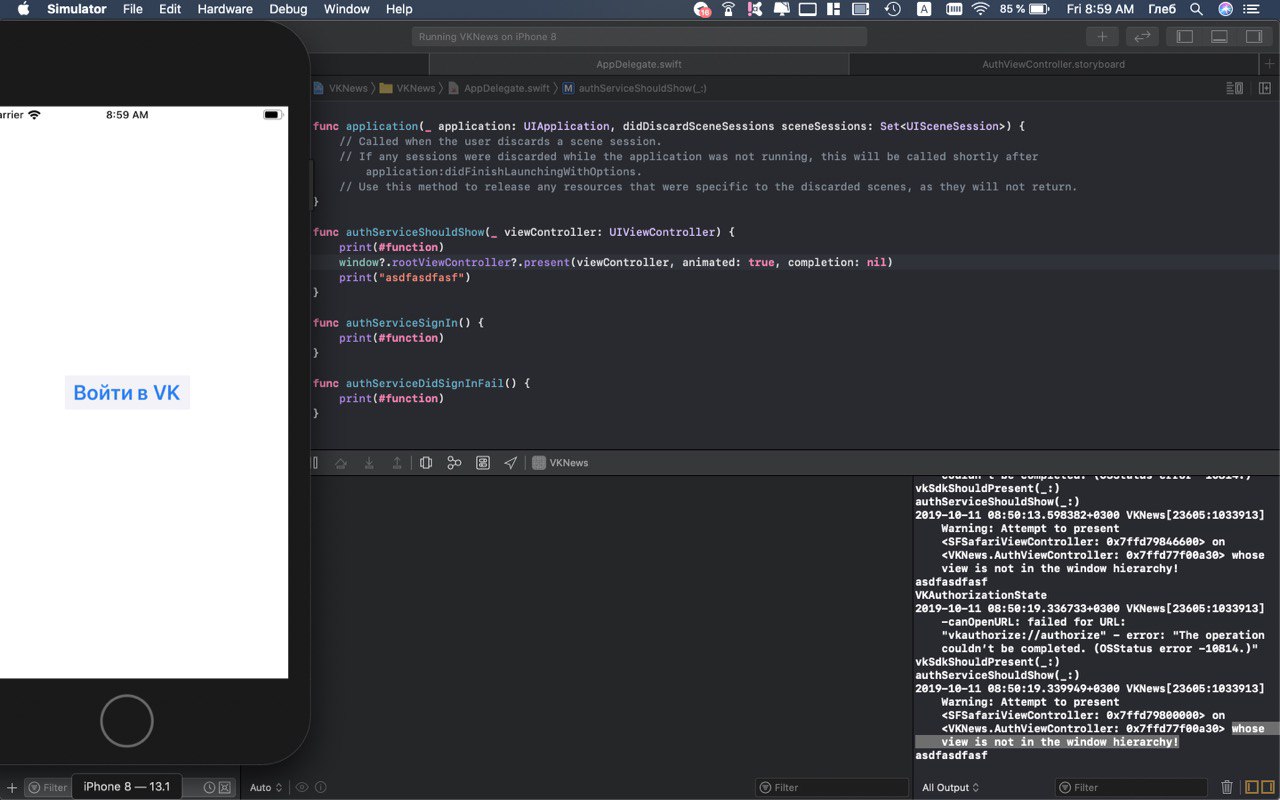Open the File menu
1280x800 pixels.
point(132,9)
